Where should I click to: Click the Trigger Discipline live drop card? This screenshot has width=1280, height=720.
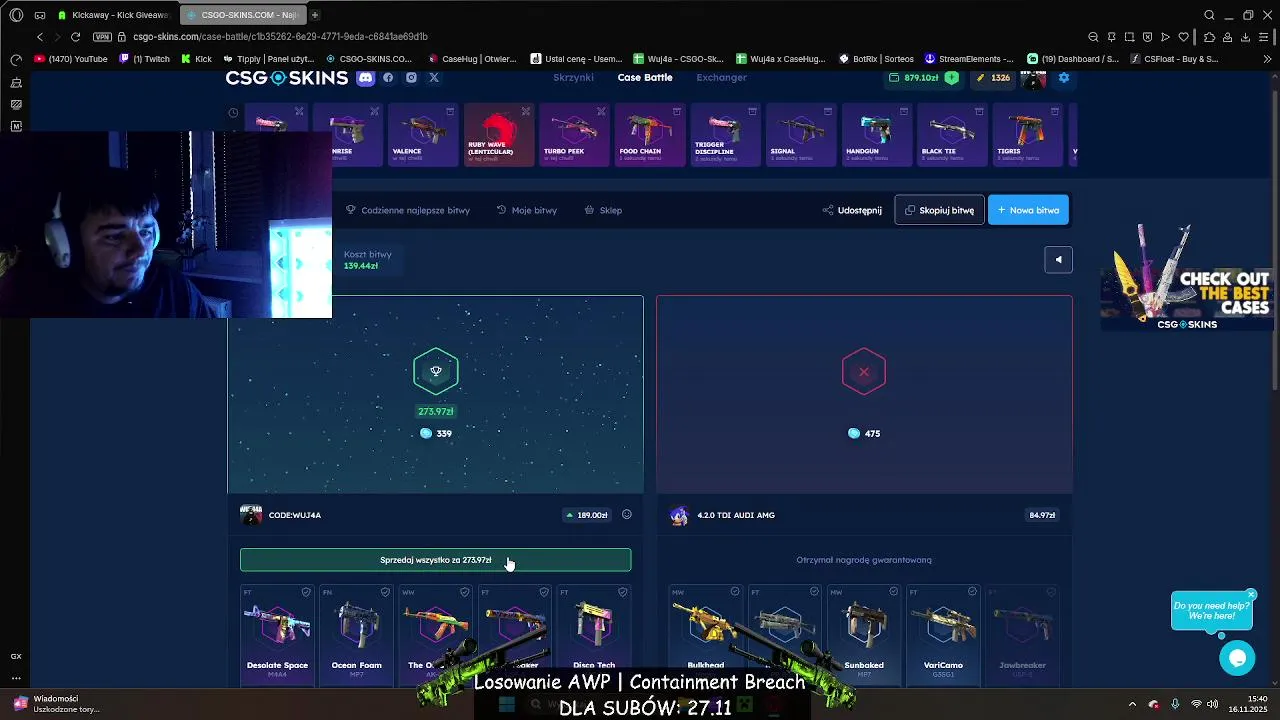click(x=725, y=134)
